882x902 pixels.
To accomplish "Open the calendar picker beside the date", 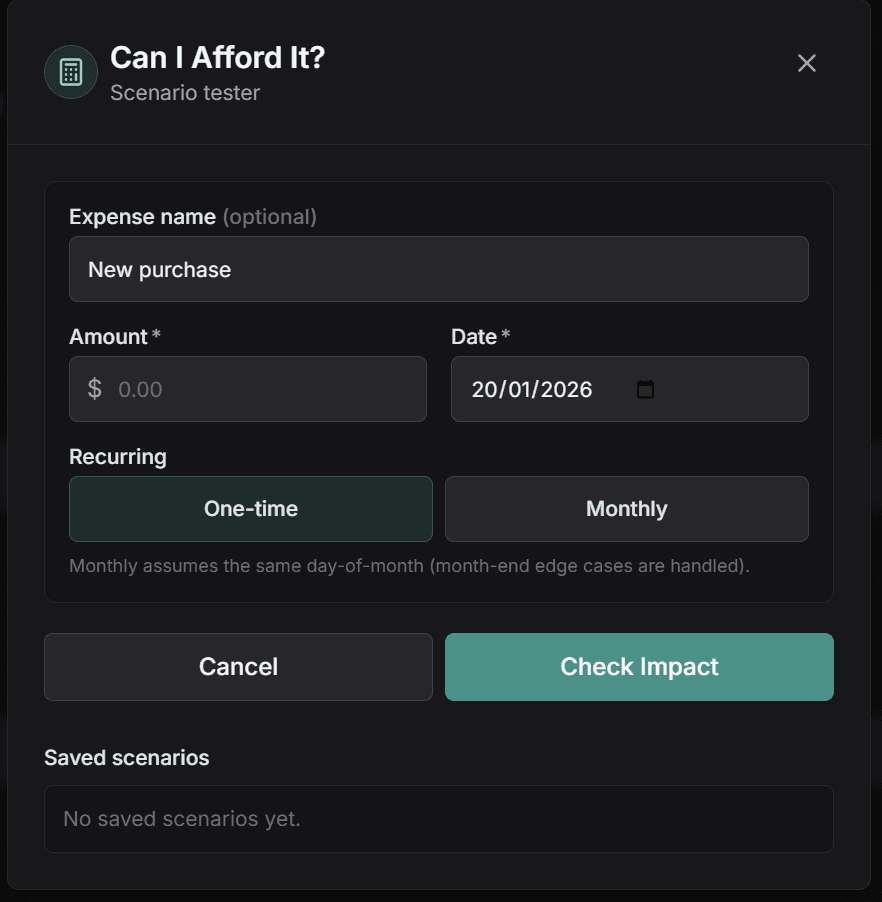I will point(645,389).
